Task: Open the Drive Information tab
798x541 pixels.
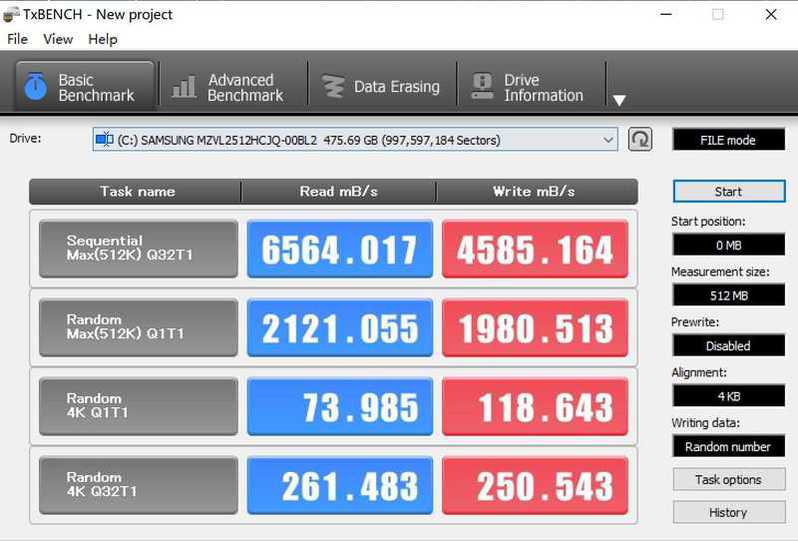Action: click(531, 87)
